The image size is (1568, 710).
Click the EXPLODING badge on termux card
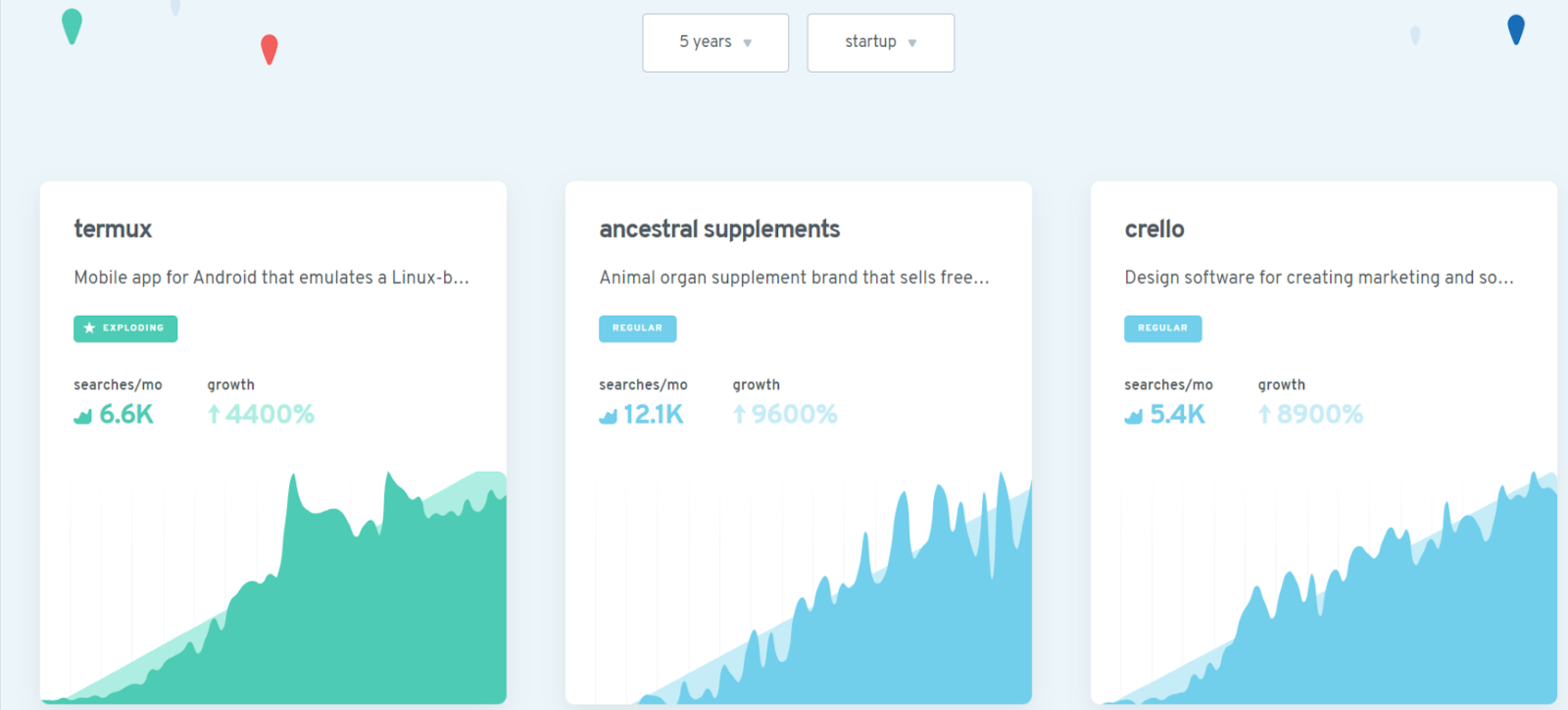125,329
